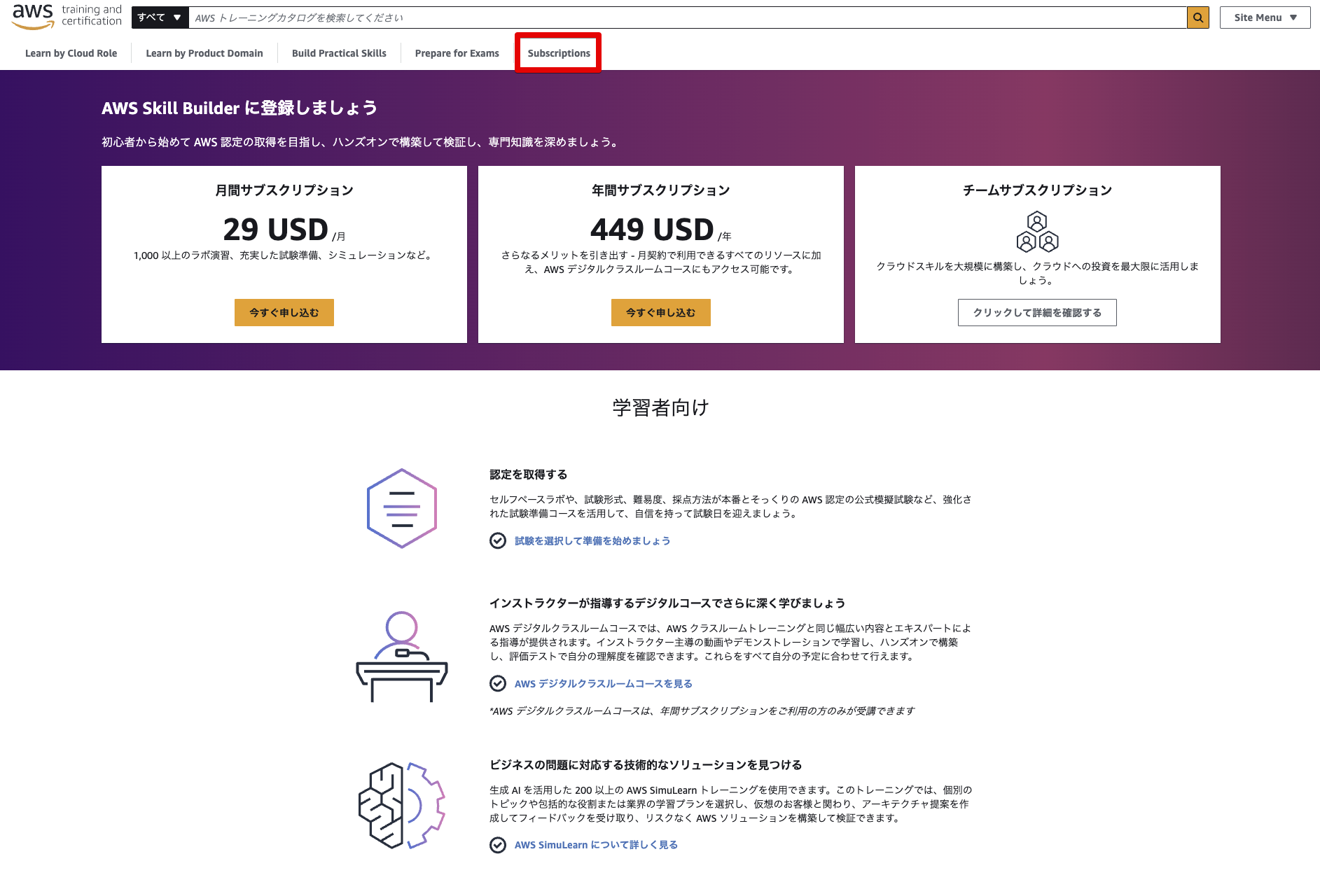Open the AWS SimuLearn について詳しく見る link
The image size is (1320, 896).
[x=596, y=845]
